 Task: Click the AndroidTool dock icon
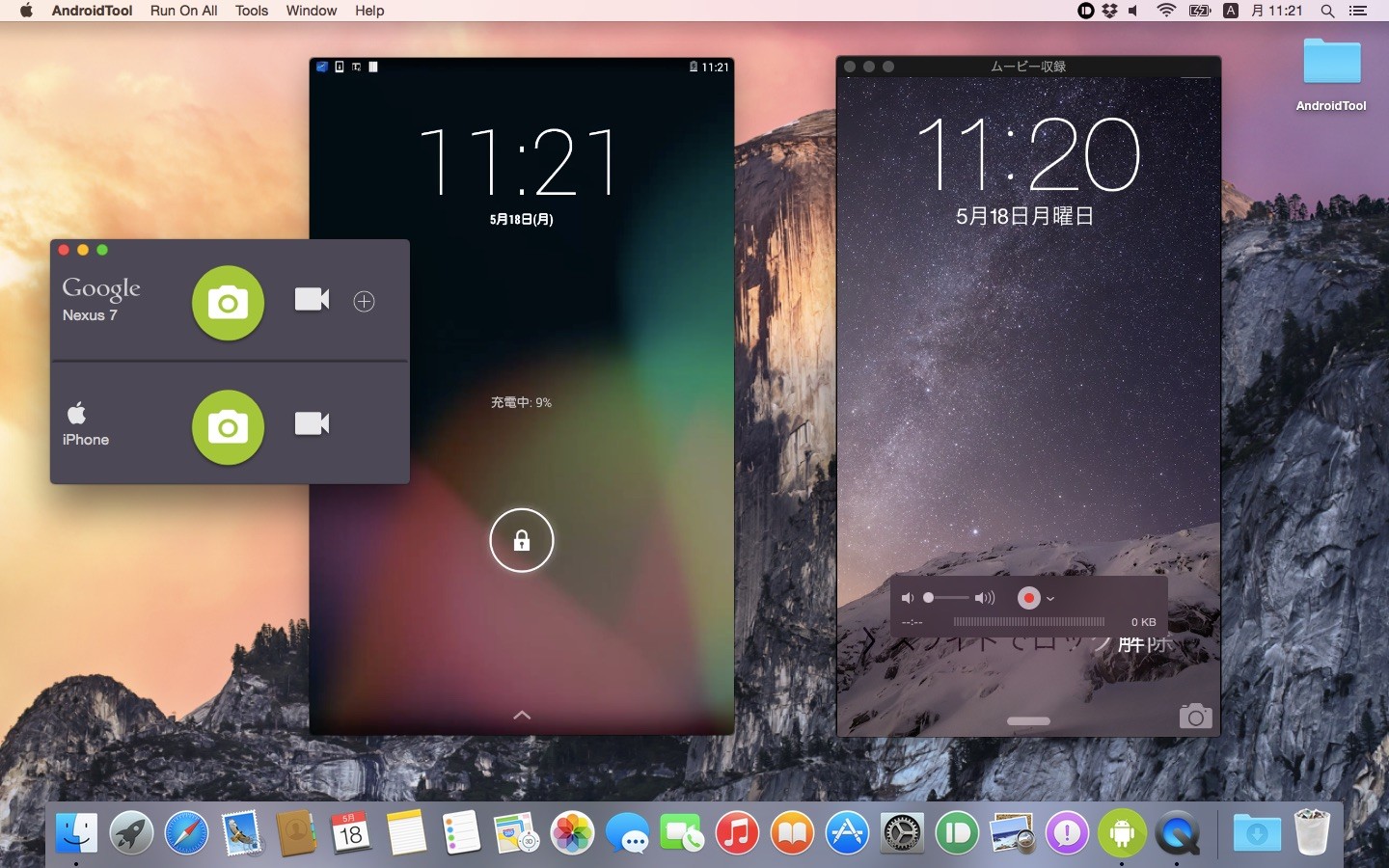click(1122, 832)
